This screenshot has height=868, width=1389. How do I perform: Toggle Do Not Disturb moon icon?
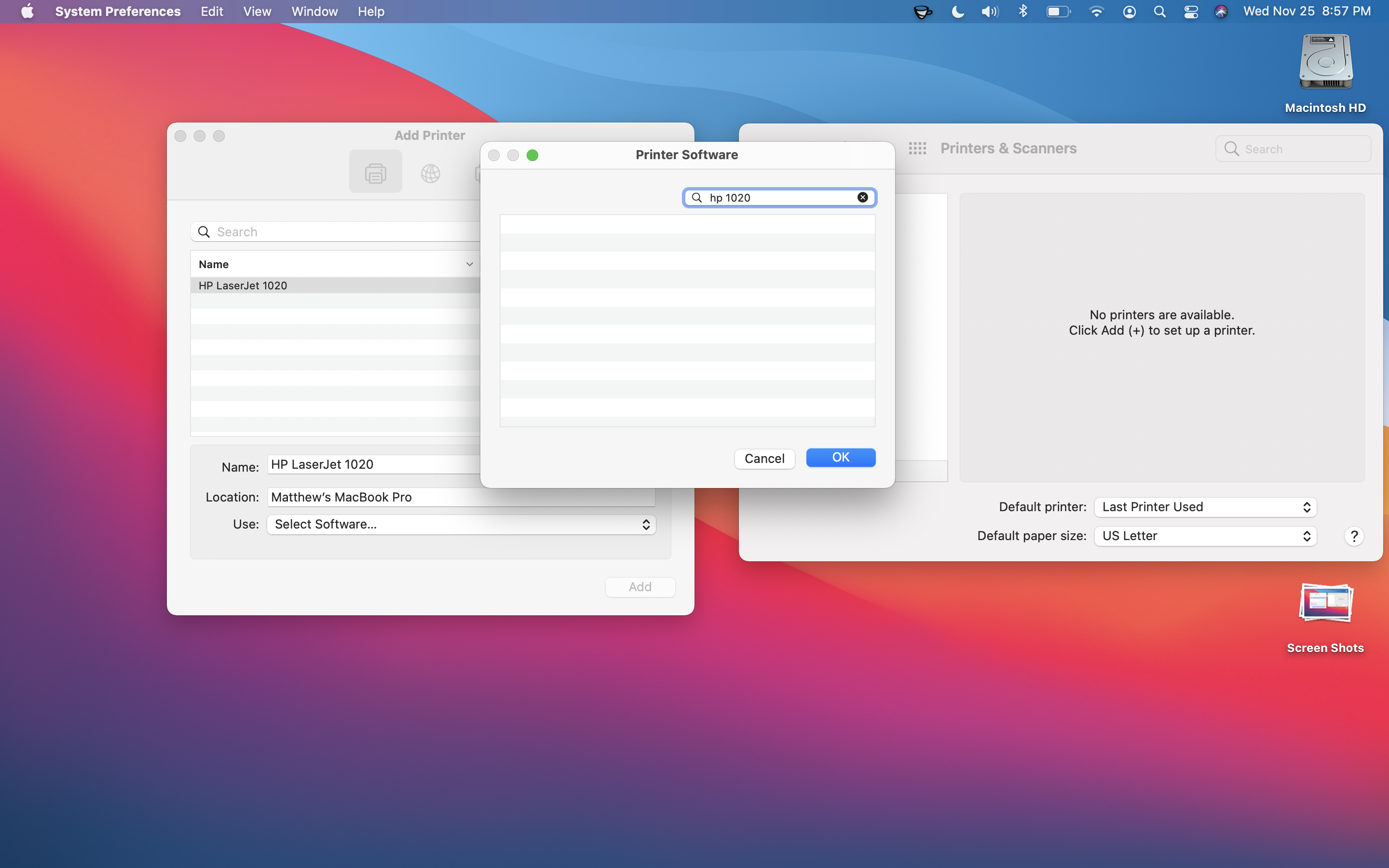[x=957, y=12]
